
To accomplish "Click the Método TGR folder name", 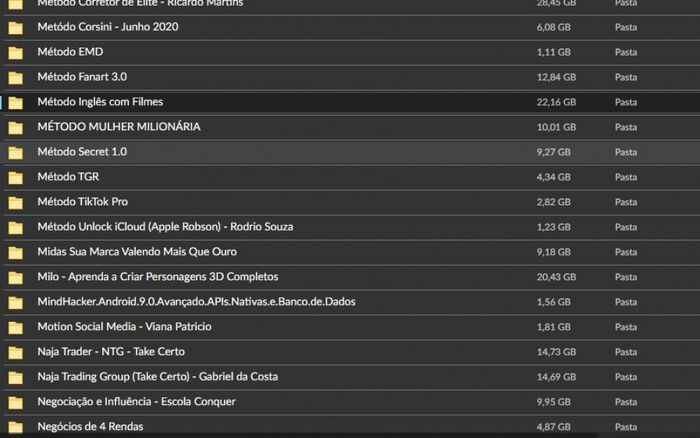I will tap(68, 177).
